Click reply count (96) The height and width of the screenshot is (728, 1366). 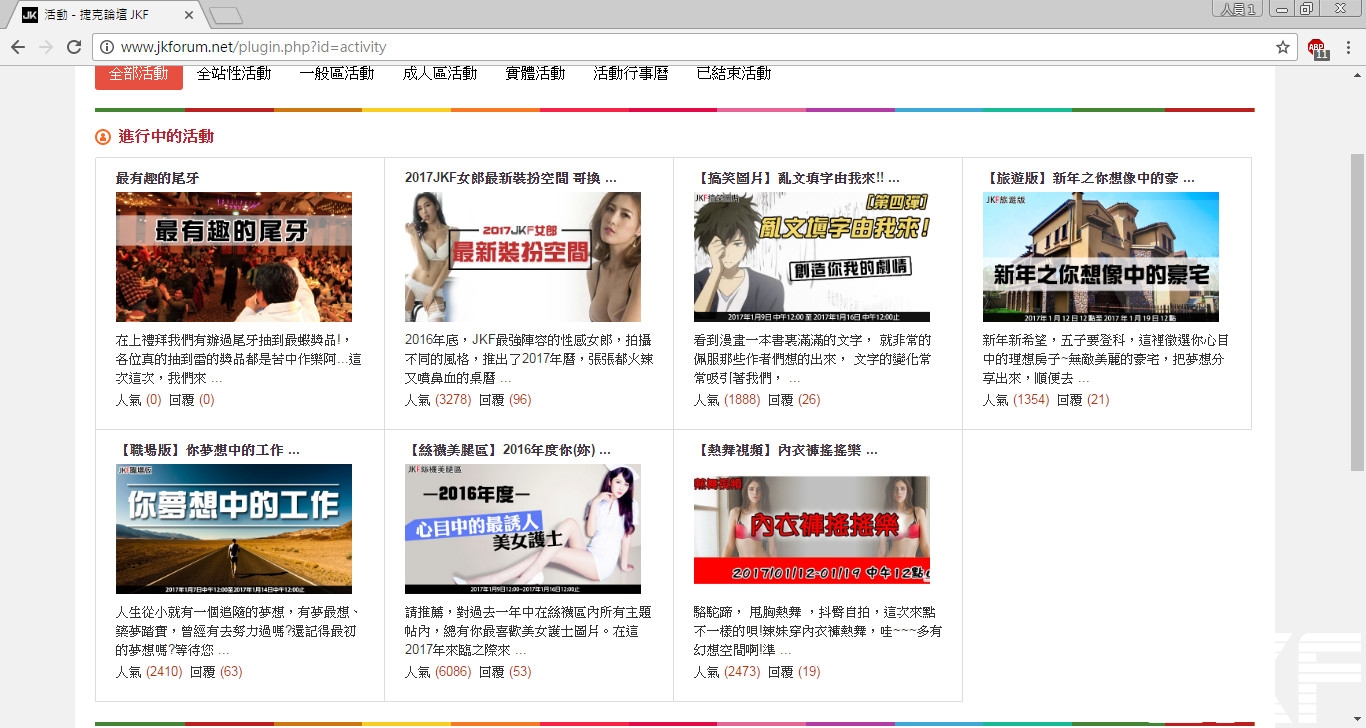click(x=520, y=399)
